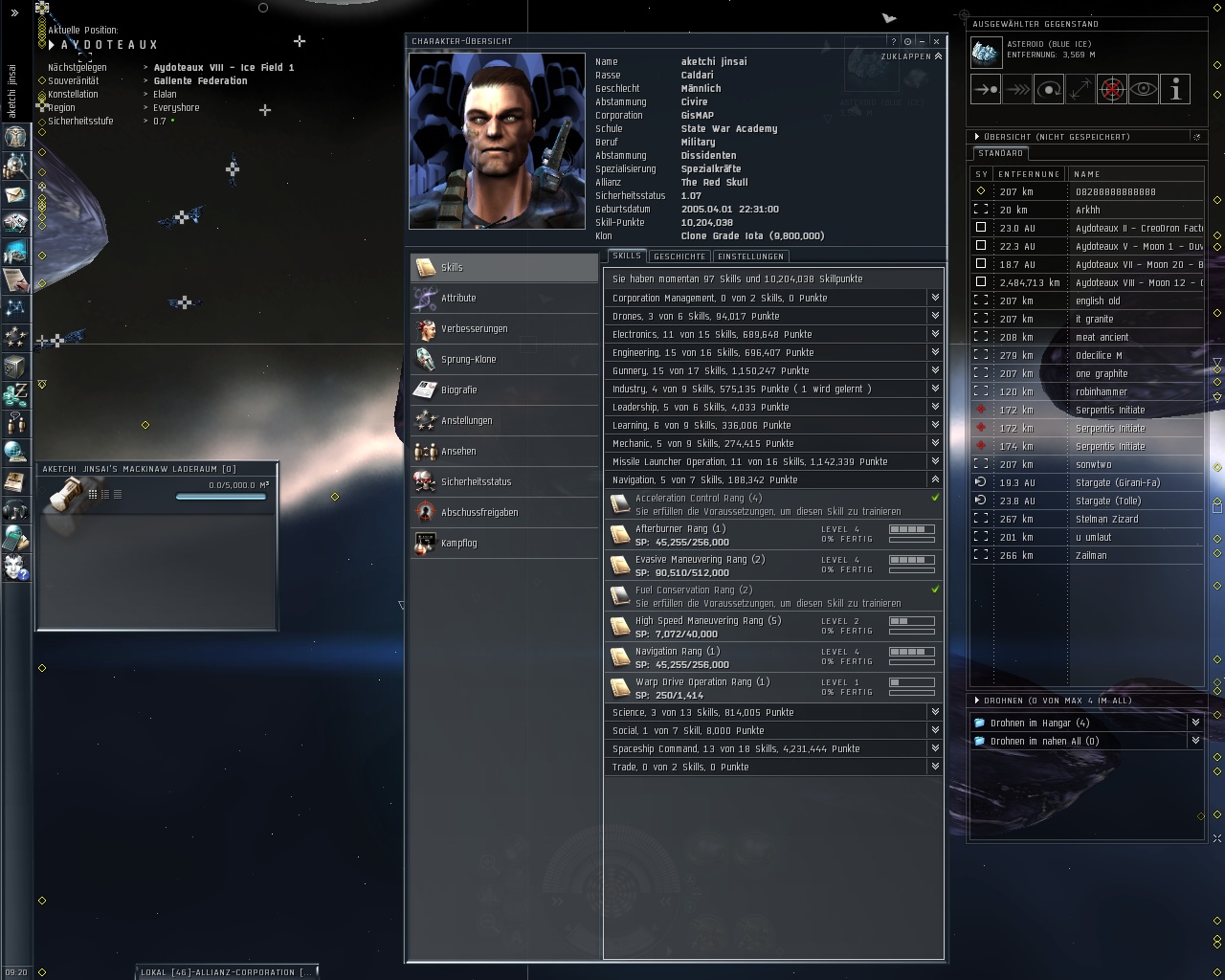Select the Zailman row in overview
The image size is (1225, 980).
(1087, 556)
